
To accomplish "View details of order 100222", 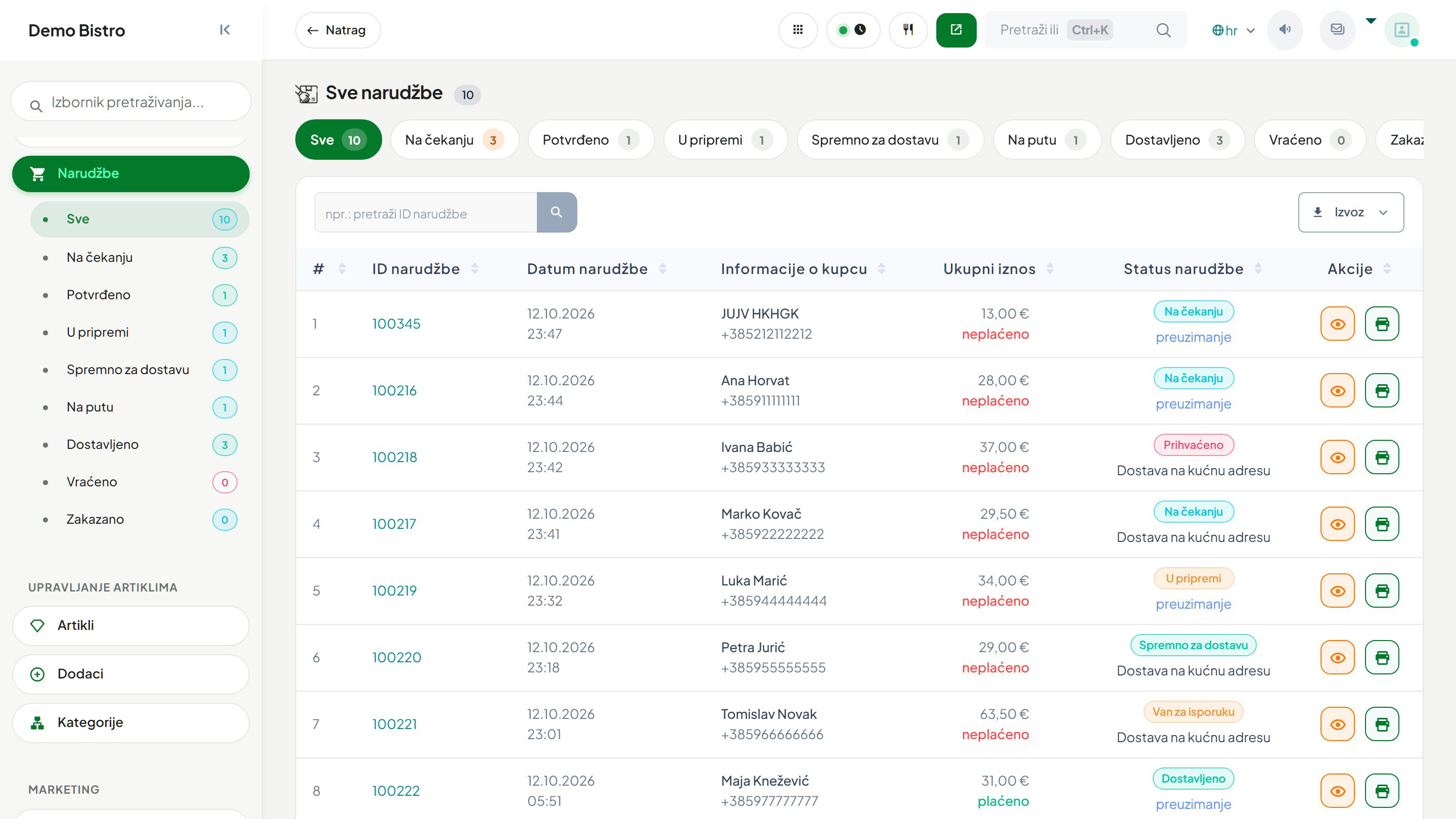I will 1337,791.
